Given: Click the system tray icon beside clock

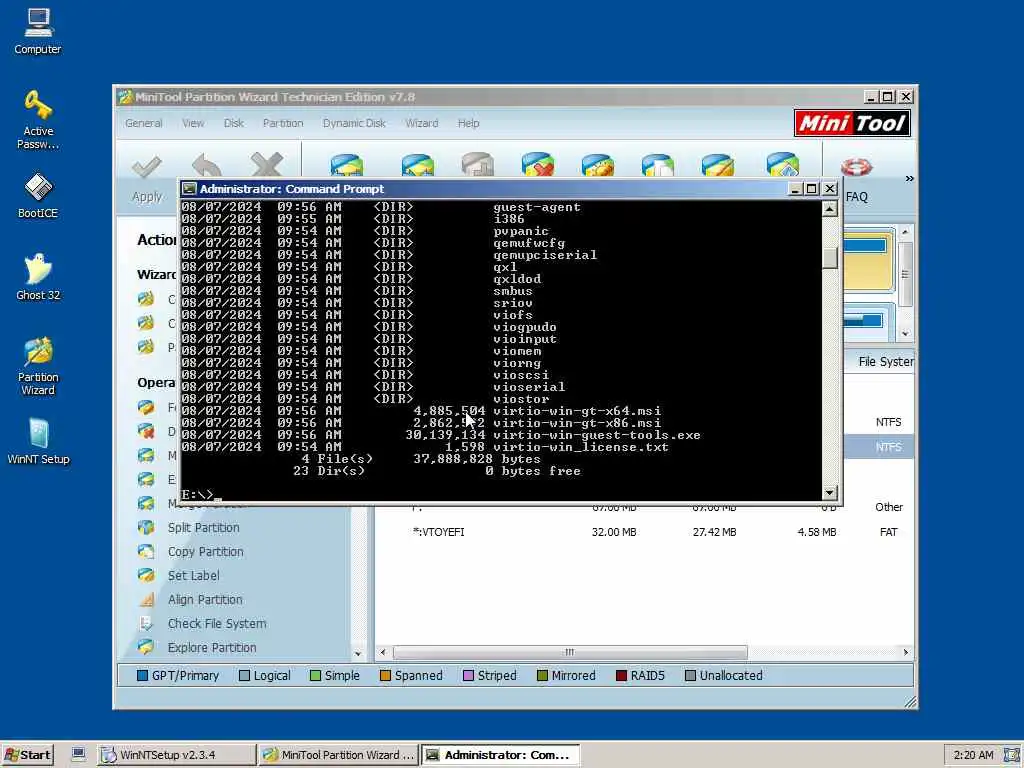Looking at the screenshot, I should 1011,755.
